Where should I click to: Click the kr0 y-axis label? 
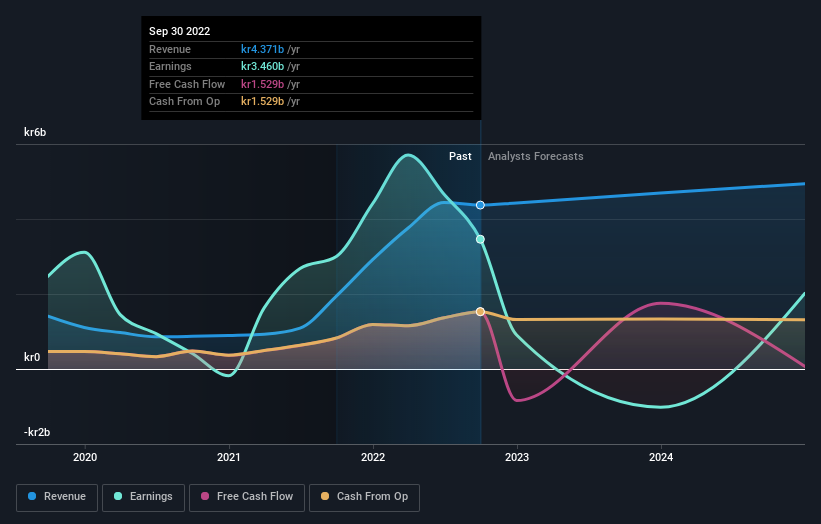(32, 357)
